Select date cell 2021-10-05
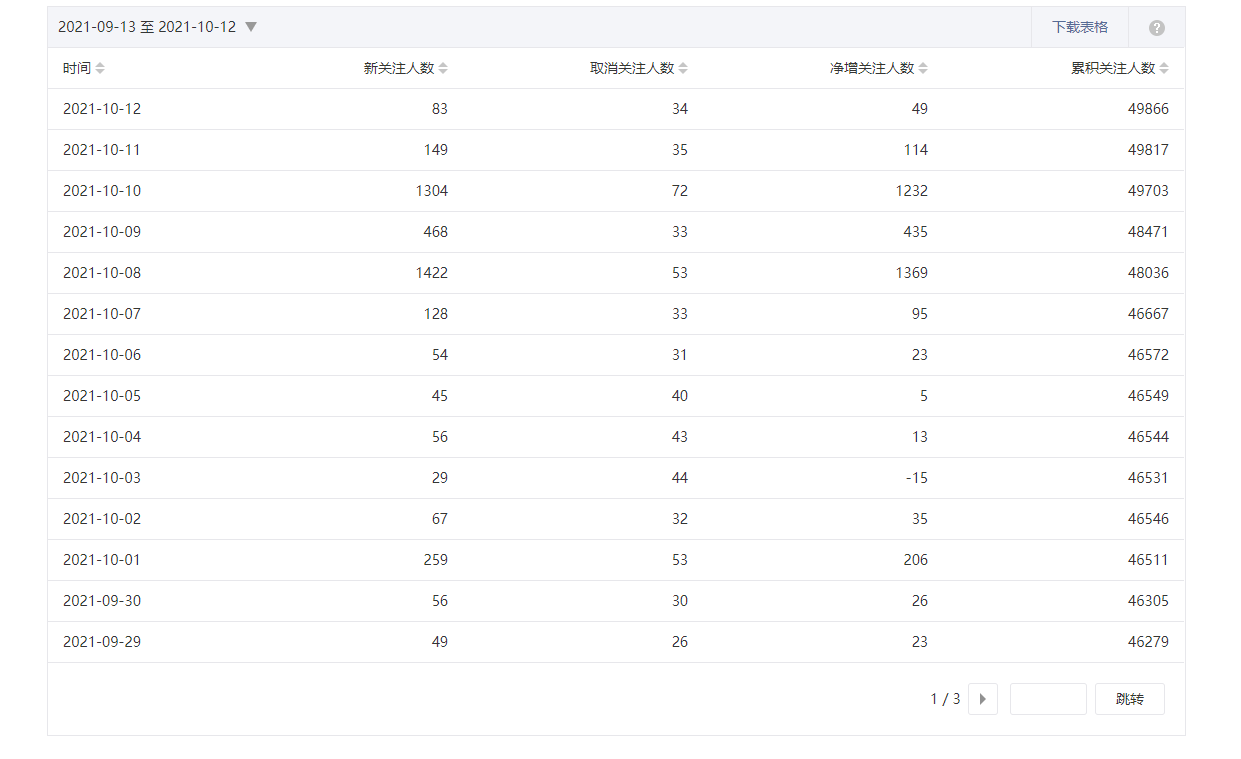 point(102,396)
